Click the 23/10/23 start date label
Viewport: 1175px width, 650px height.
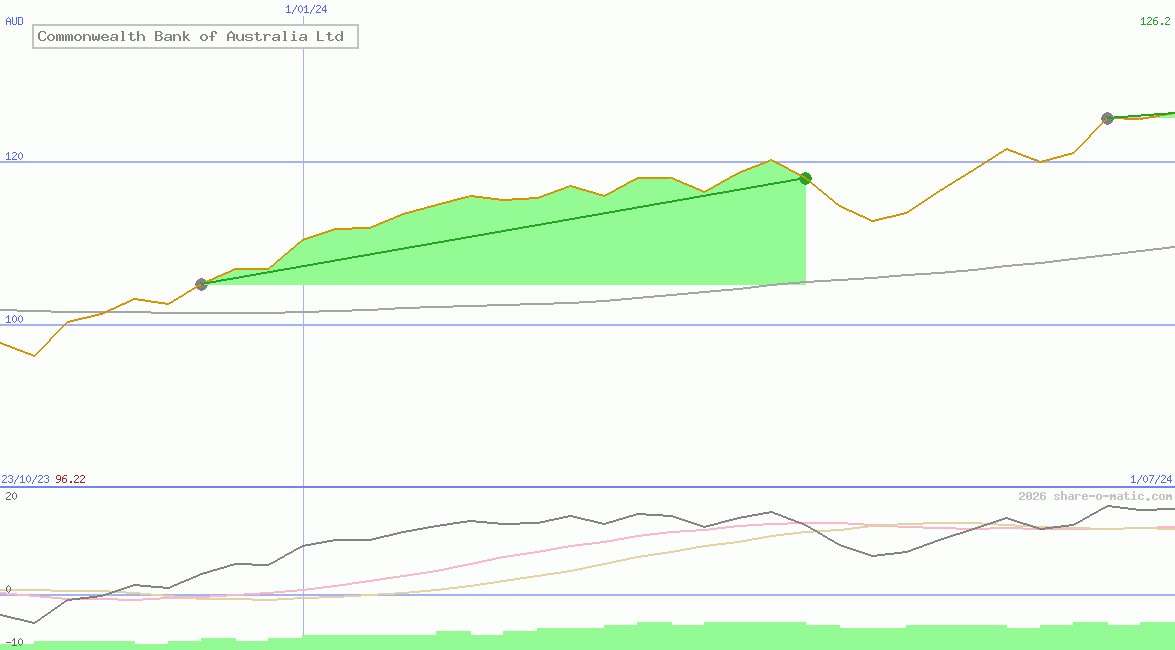coord(25,479)
